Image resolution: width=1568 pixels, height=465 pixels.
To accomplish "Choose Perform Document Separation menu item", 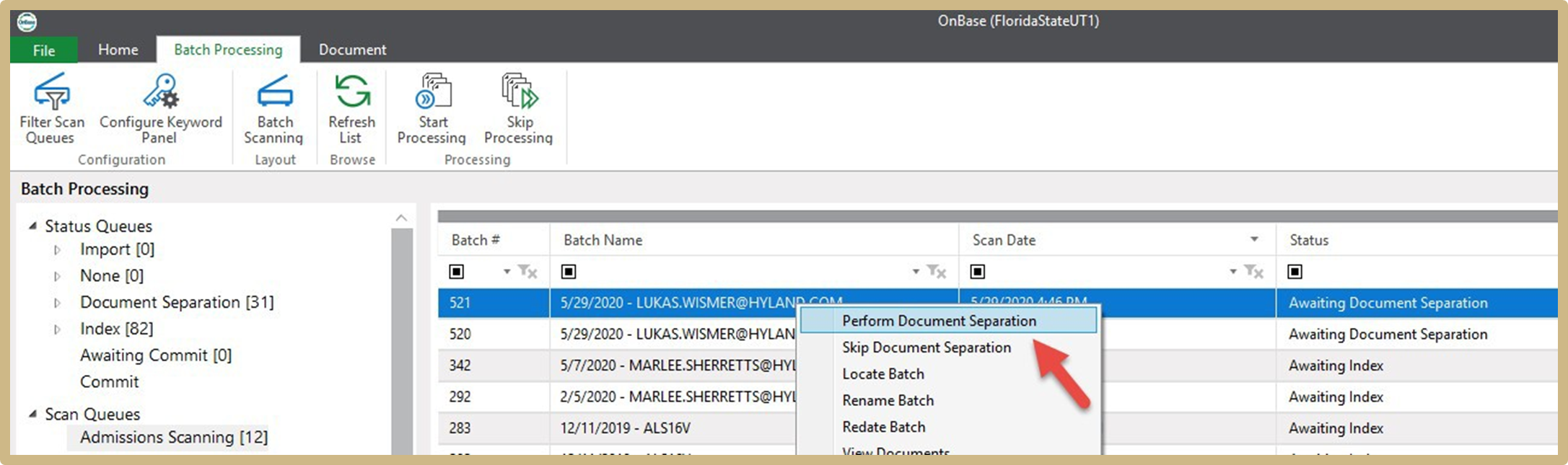I will [x=948, y=321].
